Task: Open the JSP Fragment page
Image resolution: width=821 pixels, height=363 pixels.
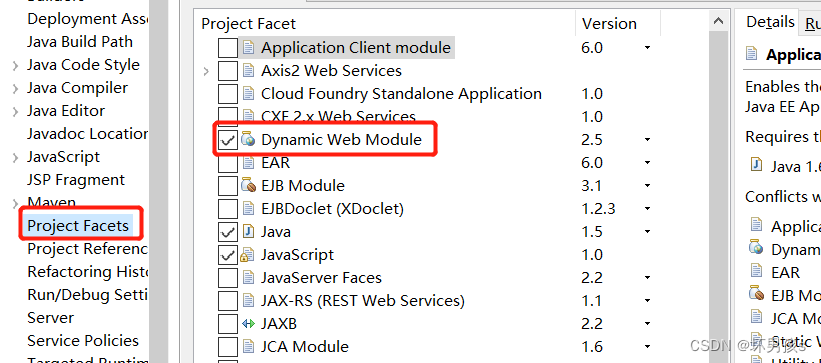Action: click(x=76, y=180)
